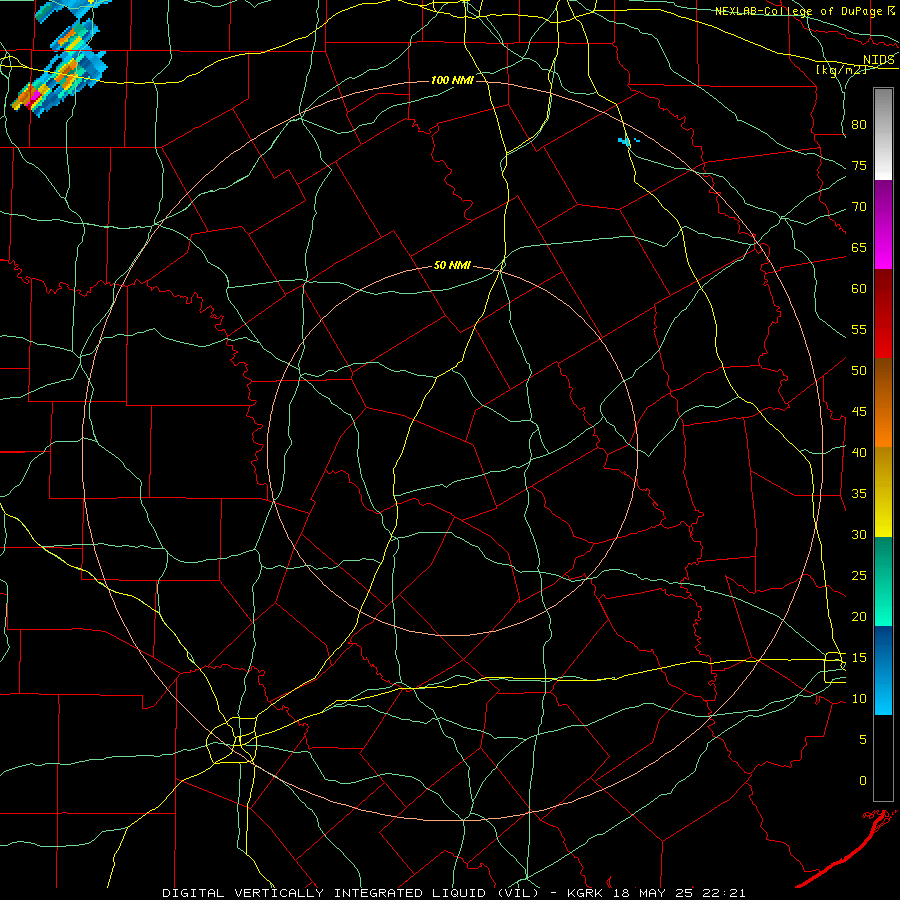Click the 5 value on the scale
This screenshot has width=900, height=900.
(863, 739)
